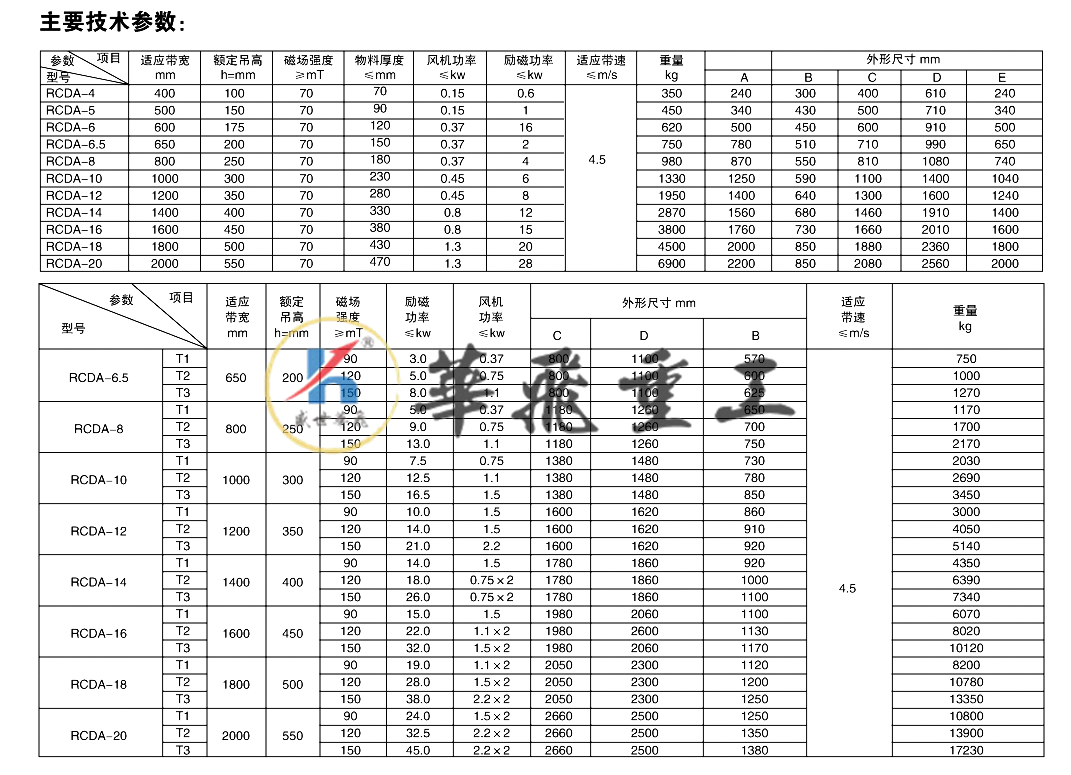The height and width of the screenshot is (775, 1071).
Task: Select the RCDA-16 model cell in lower table
Action: 100,633
